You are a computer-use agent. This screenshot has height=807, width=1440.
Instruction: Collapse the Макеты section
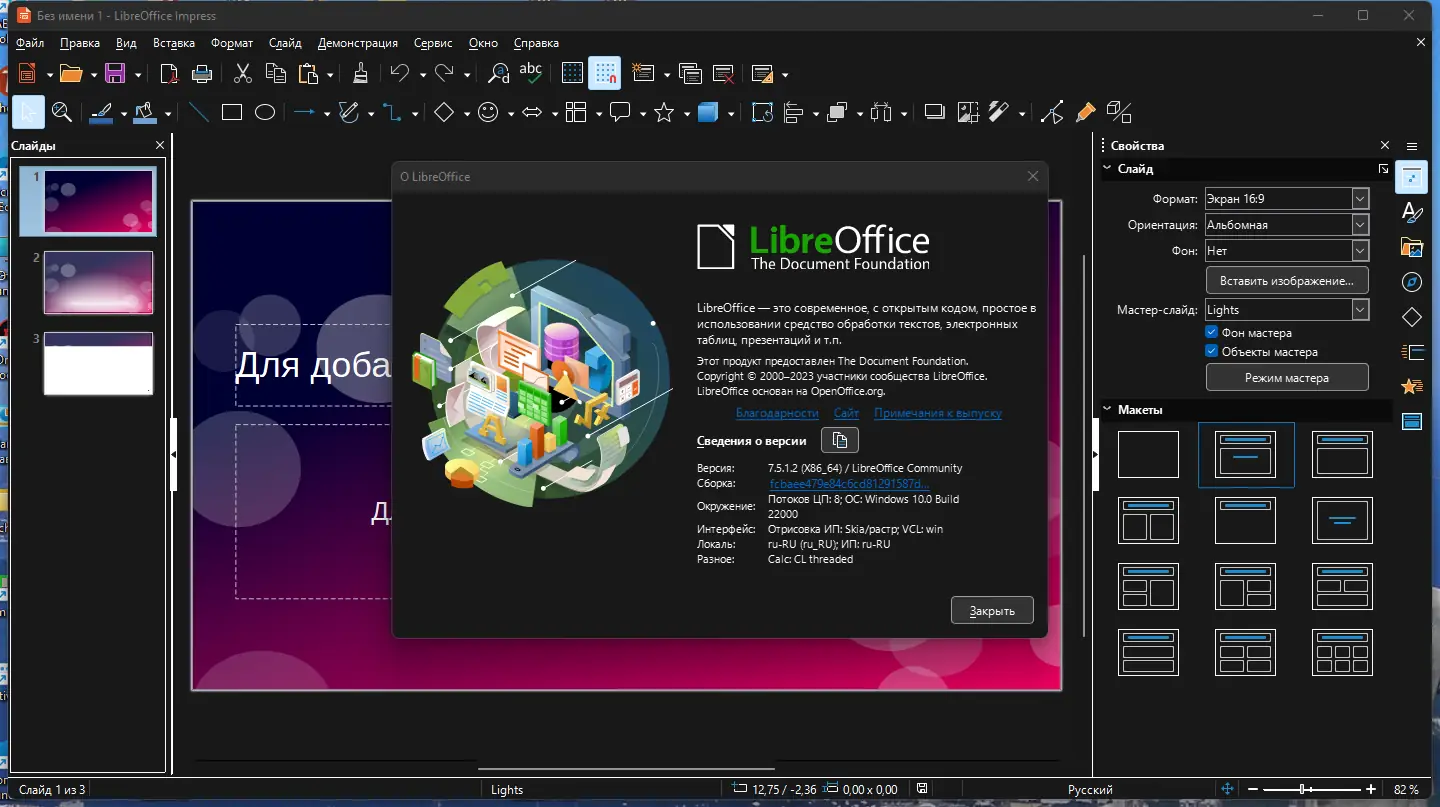click(x=1108, y=410)
